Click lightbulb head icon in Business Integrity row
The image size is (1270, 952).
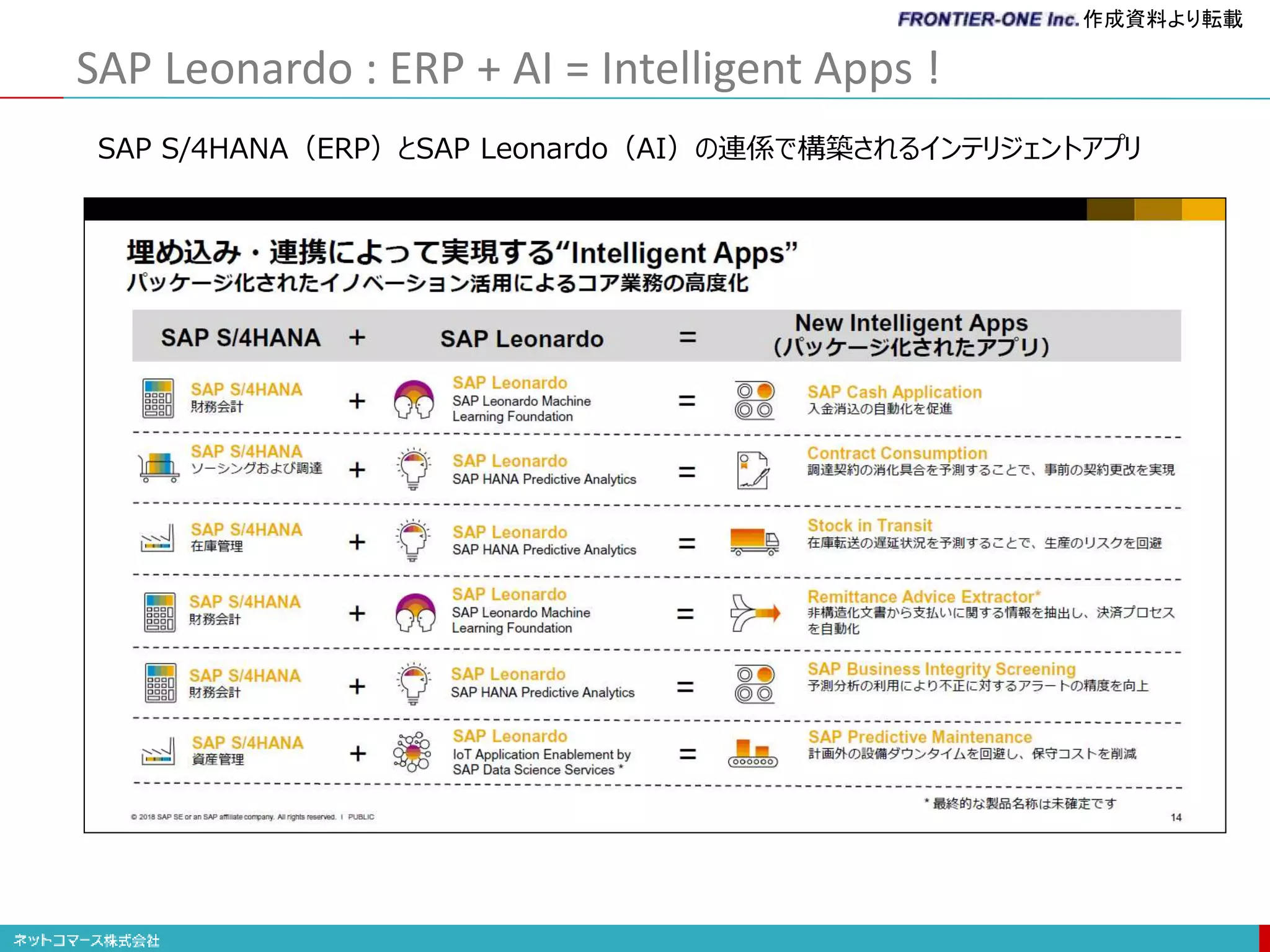[414, 684]
